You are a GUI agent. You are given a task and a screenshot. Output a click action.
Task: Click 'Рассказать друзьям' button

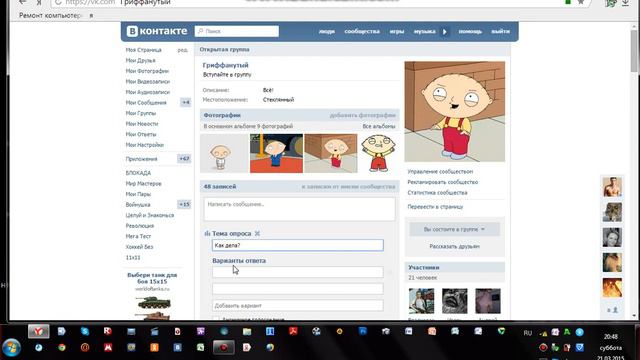(x=454, y=247)
